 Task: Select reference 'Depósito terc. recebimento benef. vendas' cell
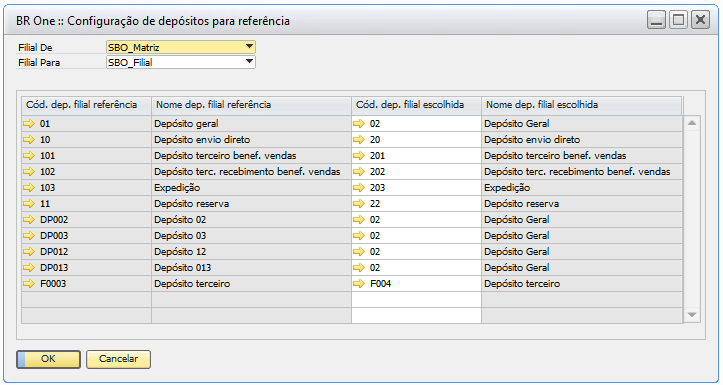(x=251, y=172)
